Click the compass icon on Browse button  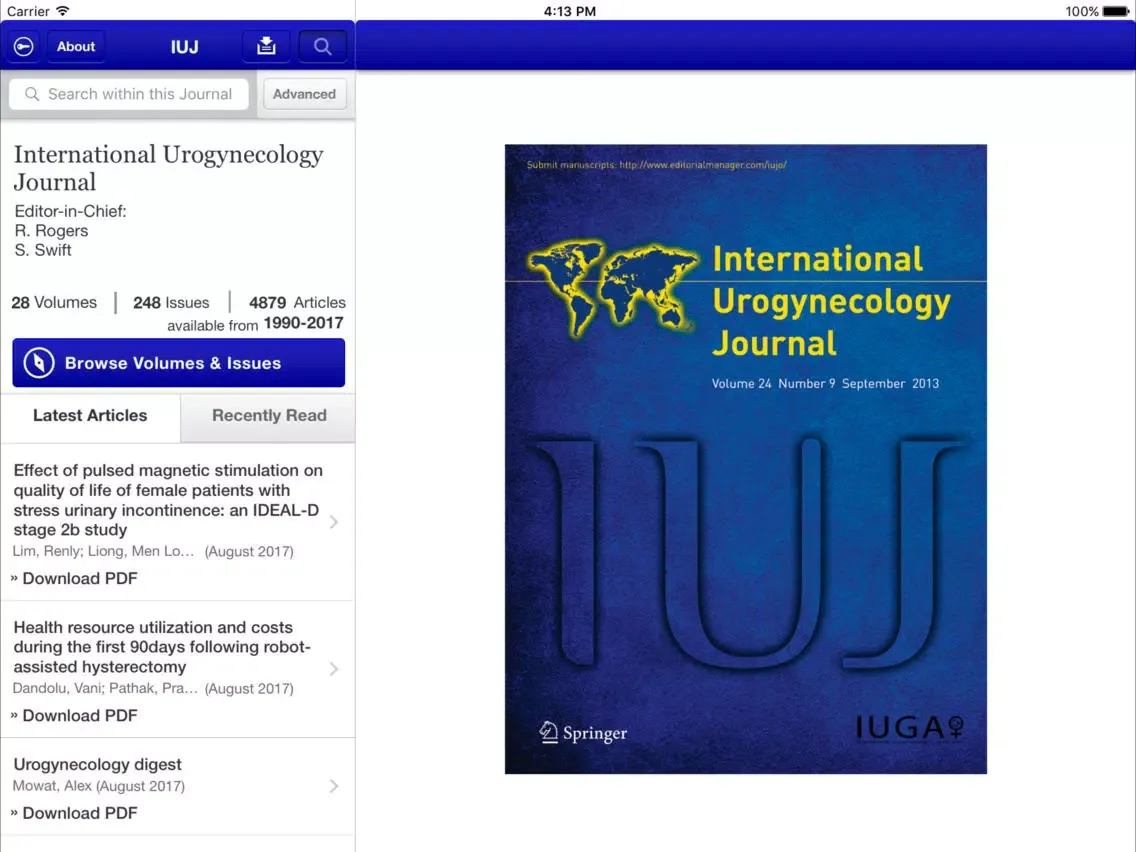pos(39,363)
